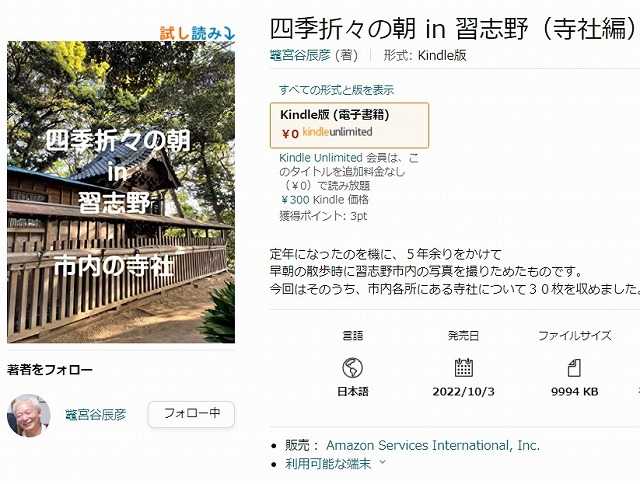Screen dimensions: 640x484
Task: Toggle the フォロー中 follow button
Action: 191,414
